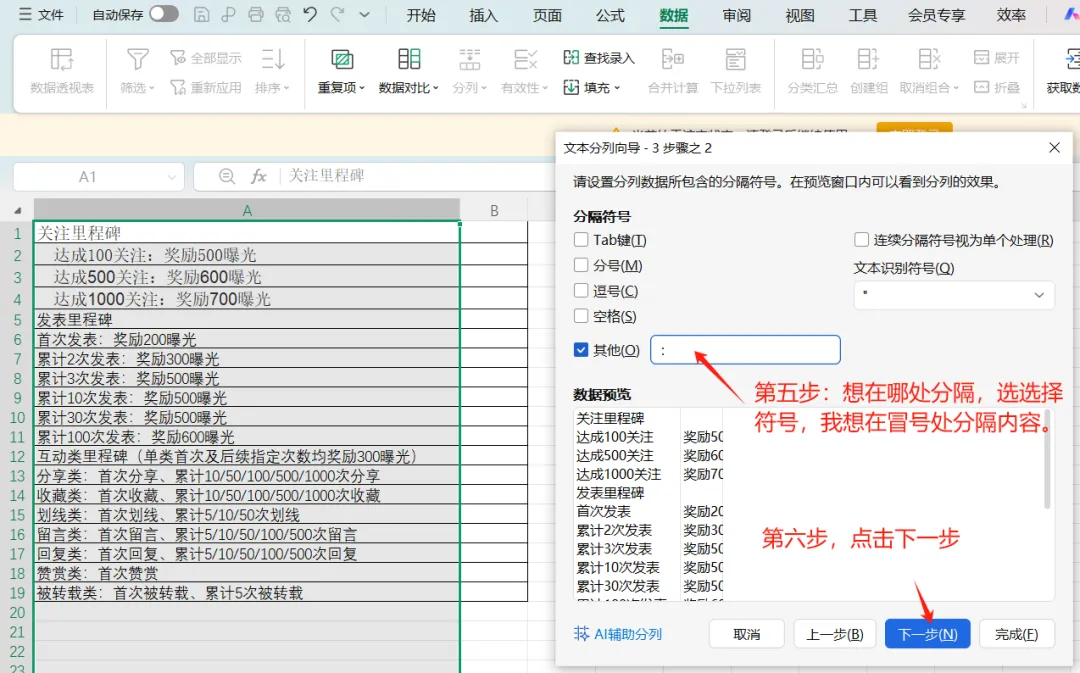This screenshot has height=673, width=1080.
Task: Click 折叠 in the ribbon
Action: point(996,87)
